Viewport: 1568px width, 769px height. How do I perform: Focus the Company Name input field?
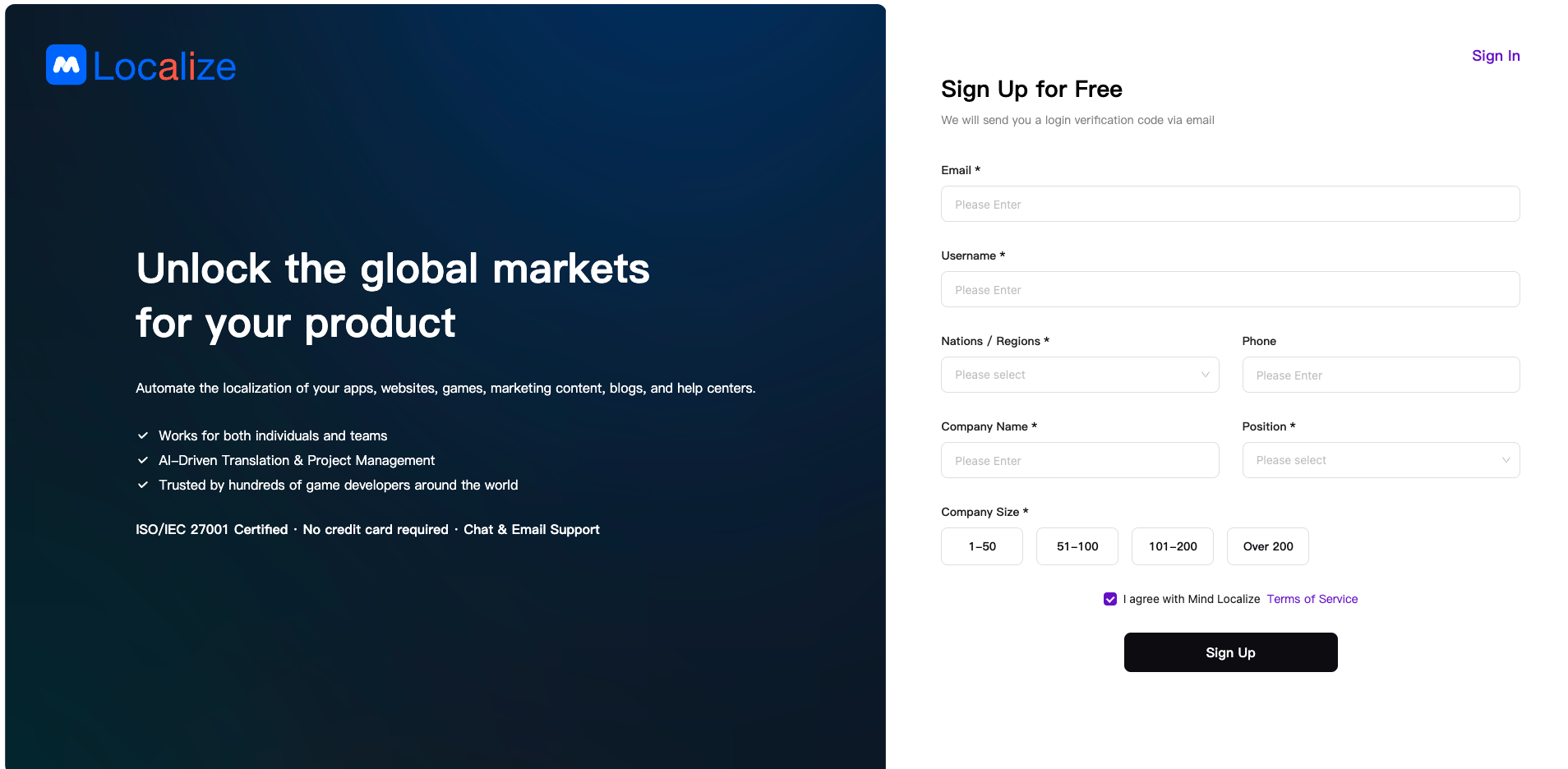pyautogui.click(x=1080, y=460)
